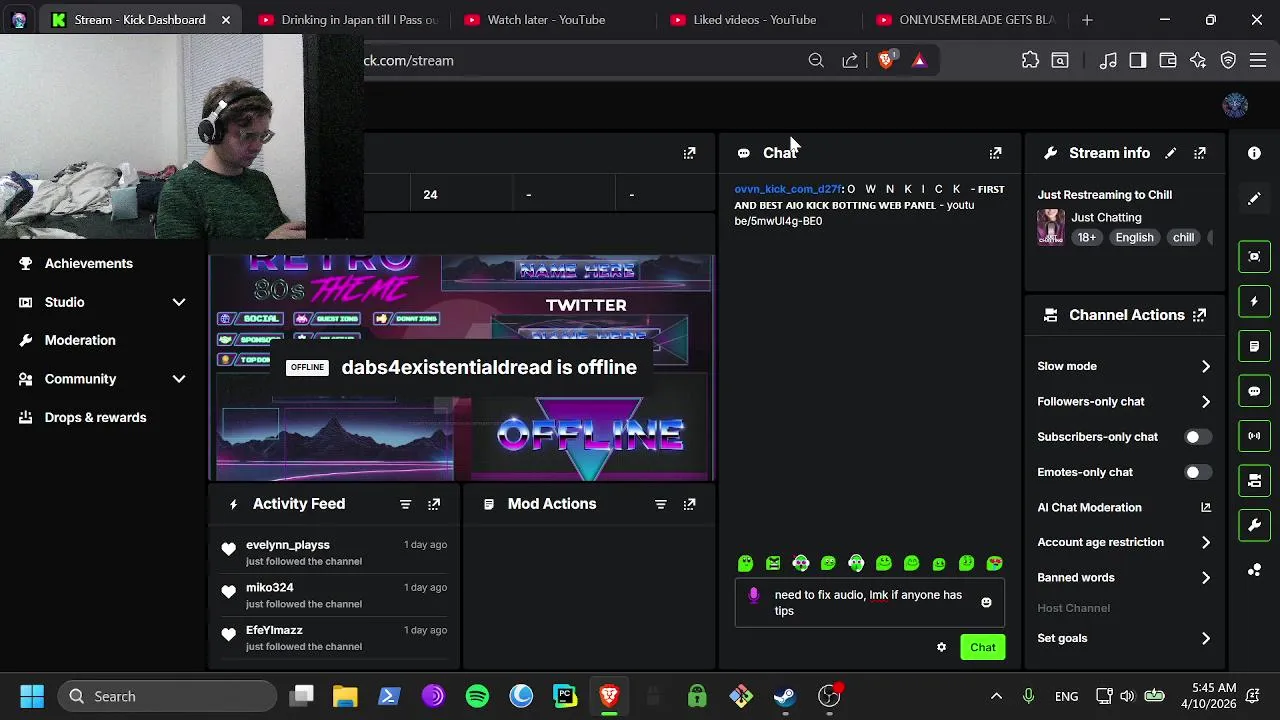The height and width of the screenshot is (720, 1280).
Task: Open Set goals options
Action: 1124,638
